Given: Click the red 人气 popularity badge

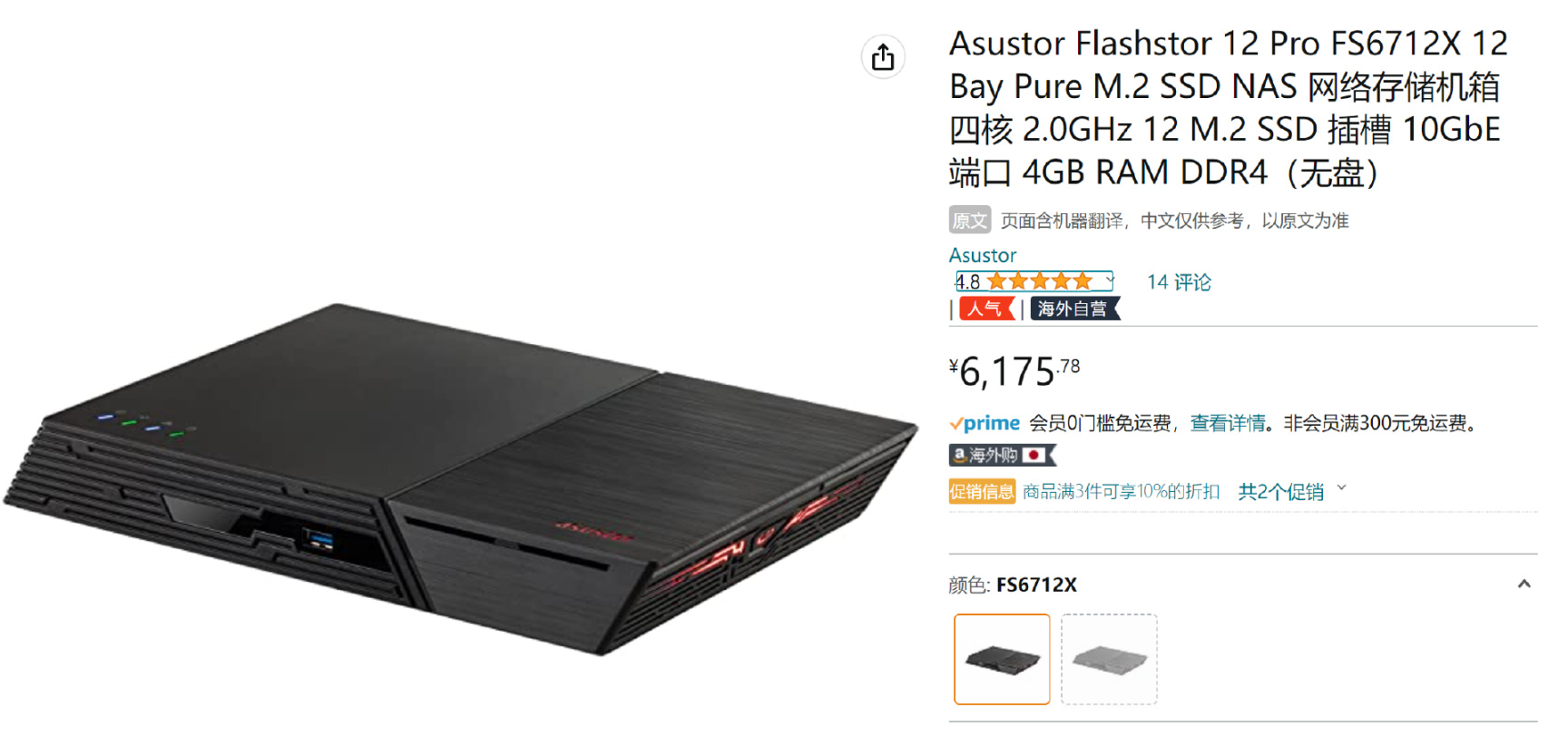Looking at the screenshot, I should click(986, 309).
